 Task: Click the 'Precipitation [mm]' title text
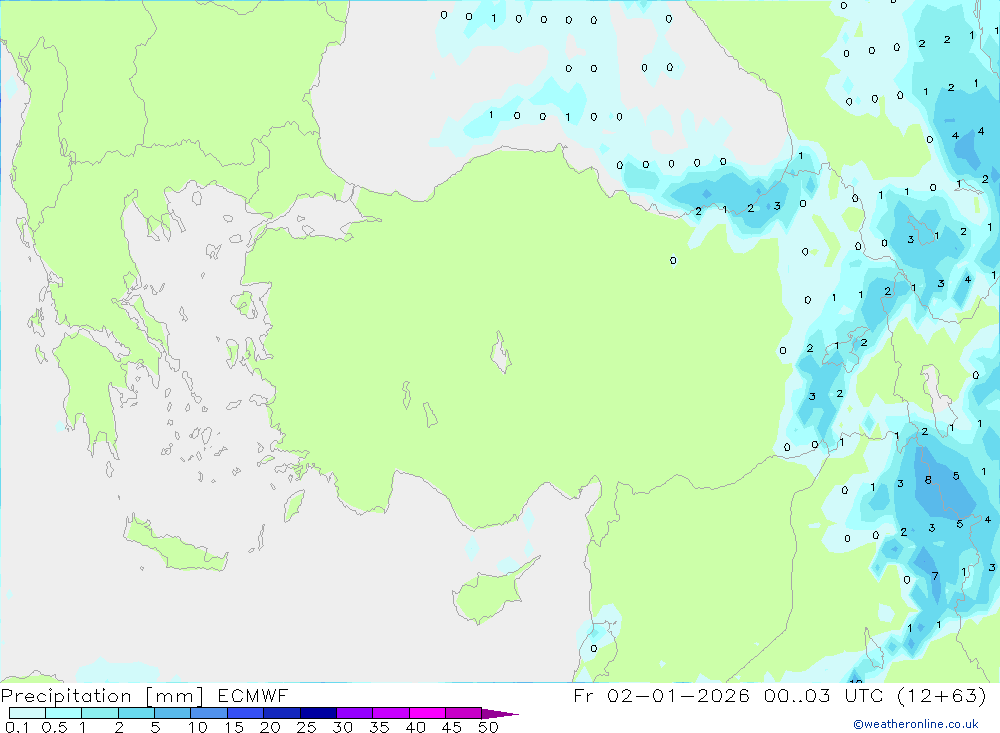pyautogui.click(x=102, y=696)
